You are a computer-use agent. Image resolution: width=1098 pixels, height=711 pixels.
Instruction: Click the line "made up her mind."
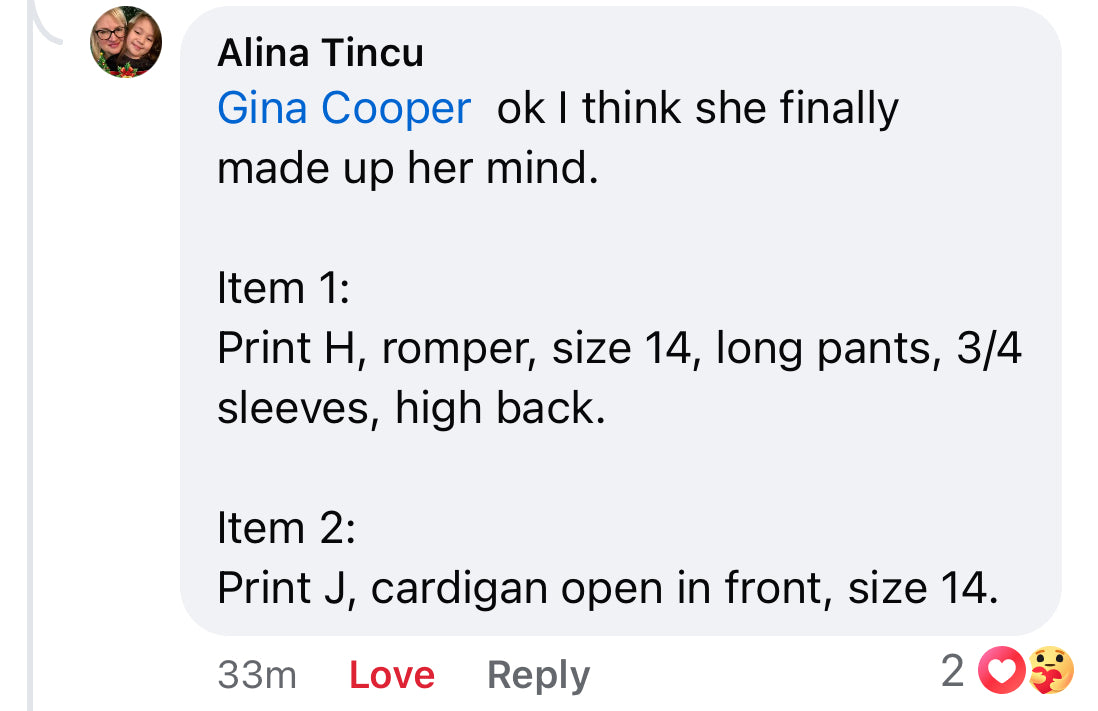407,169
